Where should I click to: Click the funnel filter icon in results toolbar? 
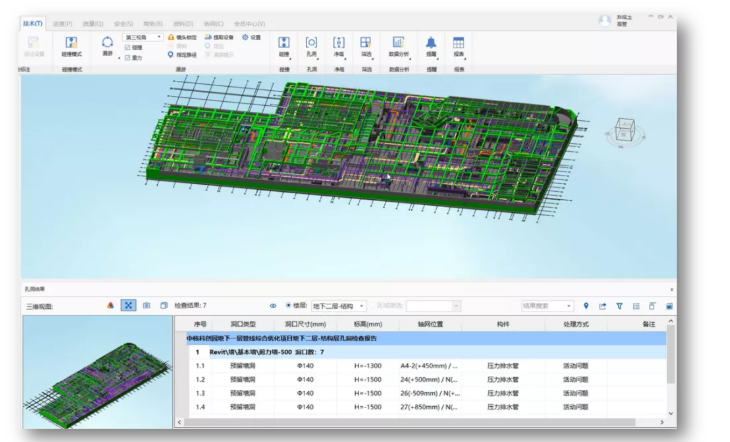pos(619,306)
